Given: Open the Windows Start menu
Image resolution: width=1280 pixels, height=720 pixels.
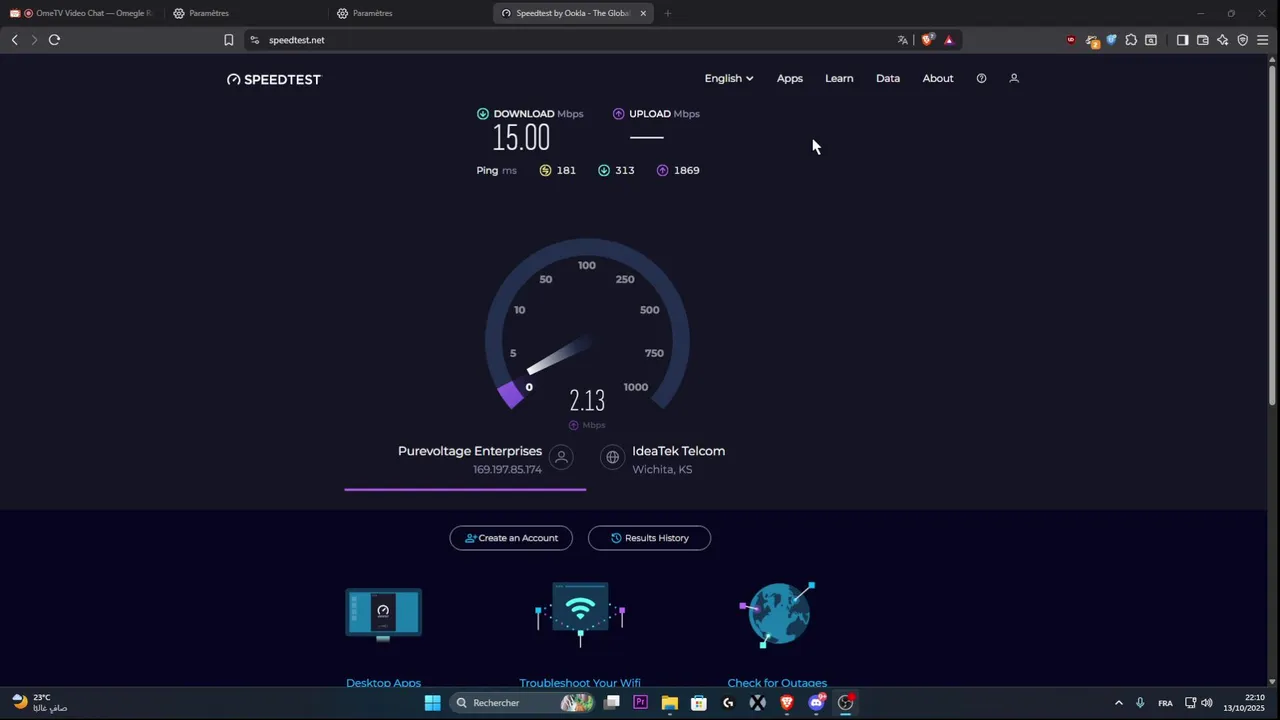Looking at the screenshot, I should point(432,703).
